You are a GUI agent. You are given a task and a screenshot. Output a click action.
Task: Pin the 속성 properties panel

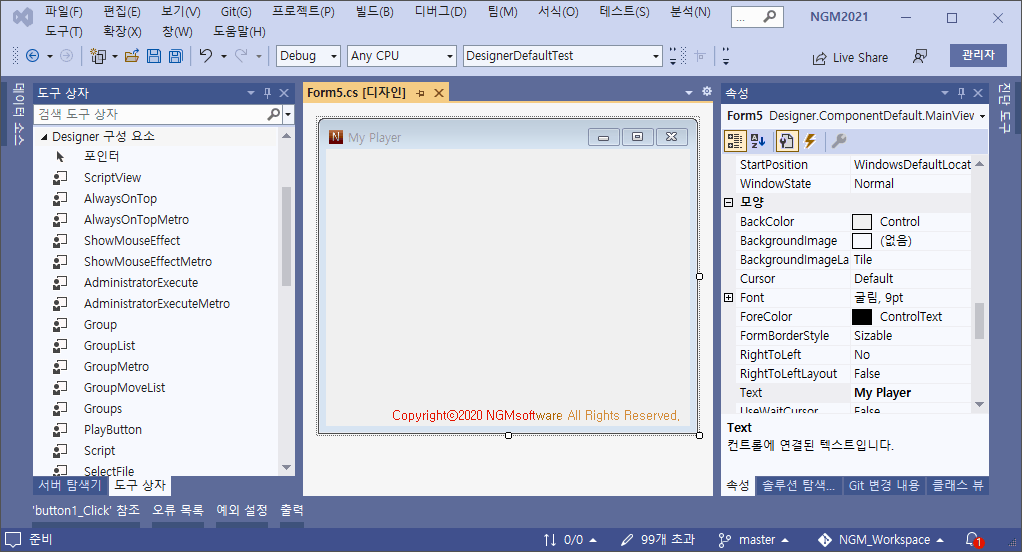coord(961,93)
